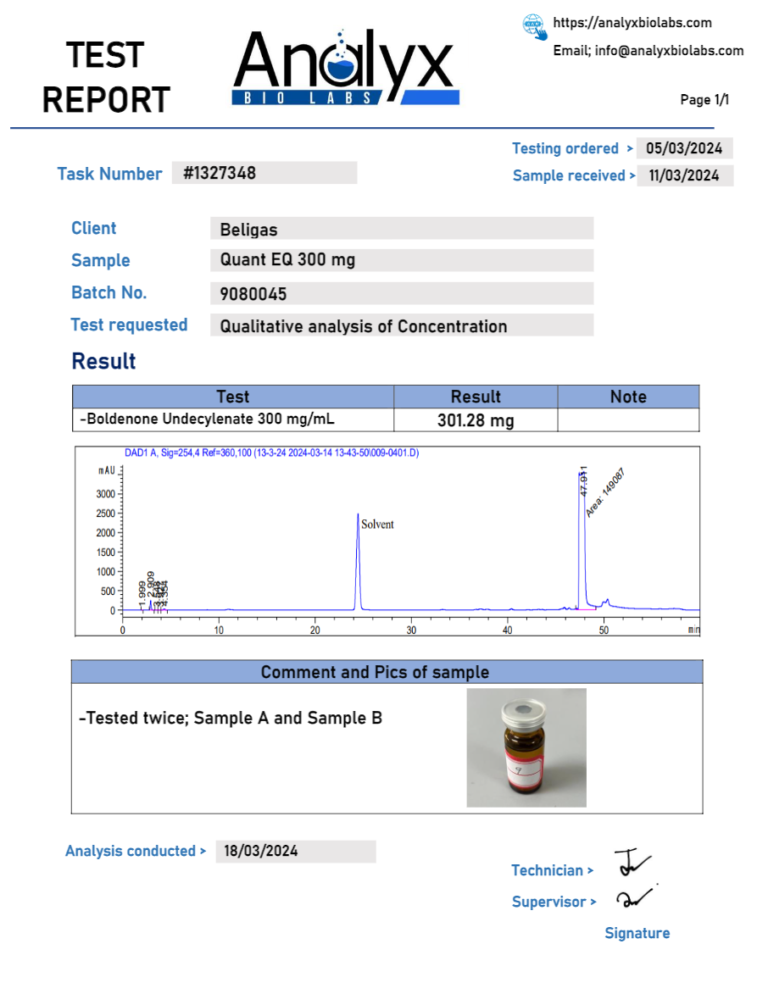This screenshot has height=994, width=768.
Task: Click the Note column header
Action: click(628, 397)
